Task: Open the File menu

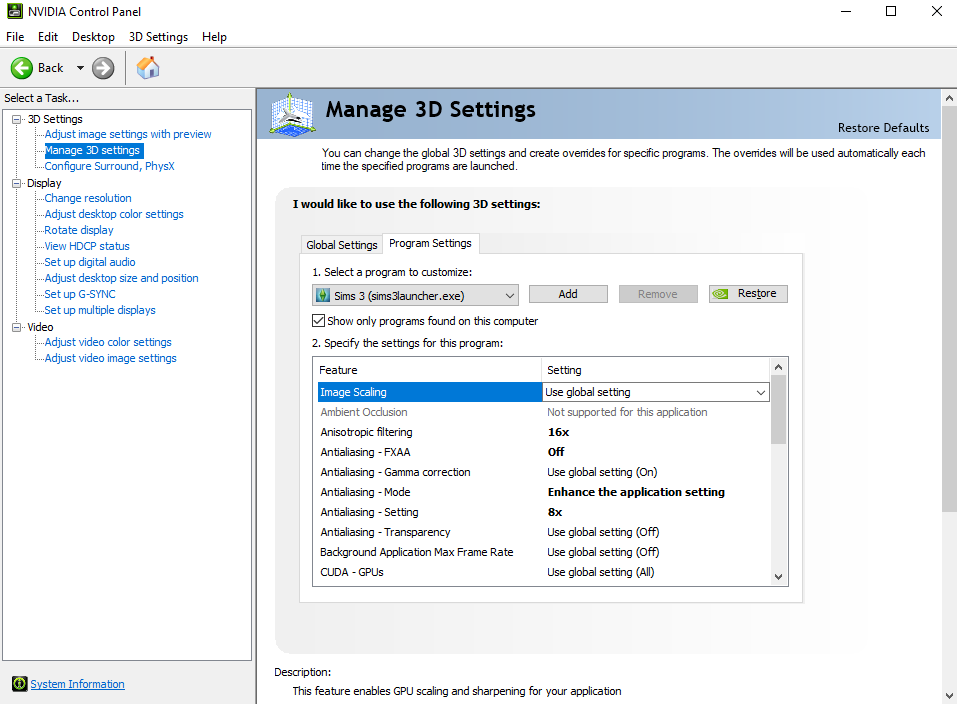Action: coord(15,37)
